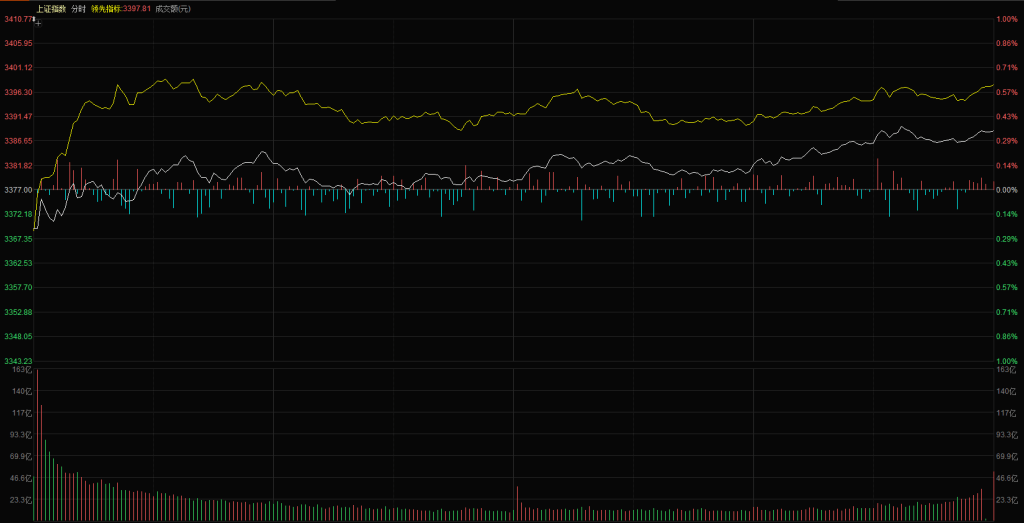Click the 3391.47 price axis label
This screenshot has width=1024, height=523.
pos(18,116)
